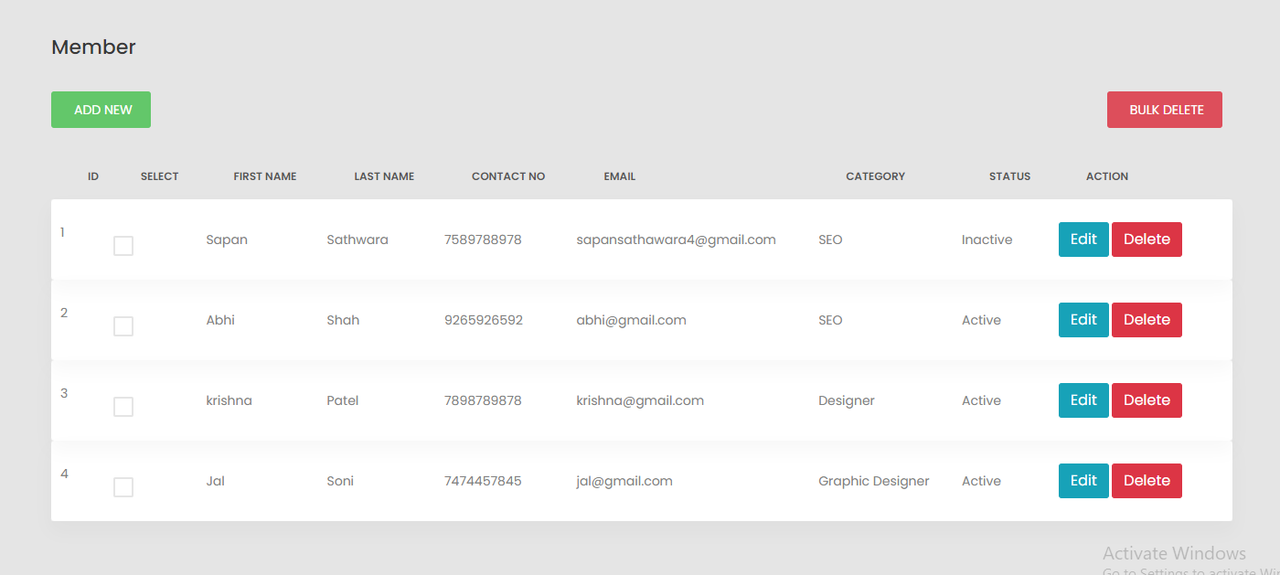Click ID number 2 in Abhi's row

click(64, 312)
